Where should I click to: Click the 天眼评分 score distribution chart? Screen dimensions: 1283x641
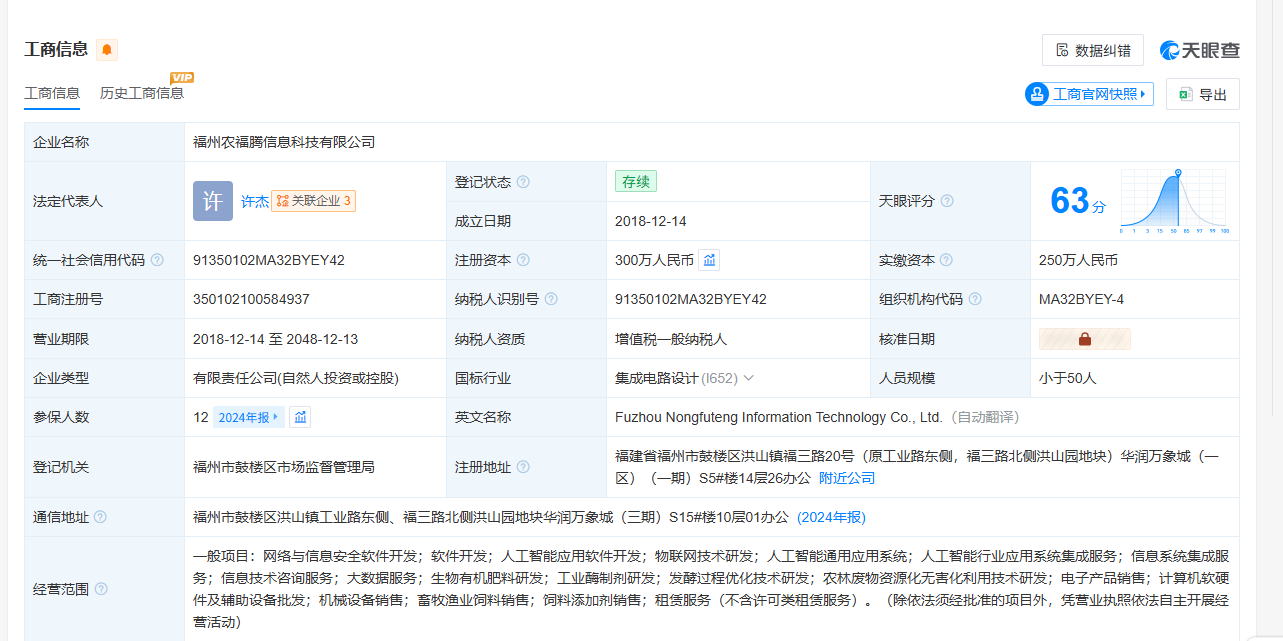[x=1174, y=201]
